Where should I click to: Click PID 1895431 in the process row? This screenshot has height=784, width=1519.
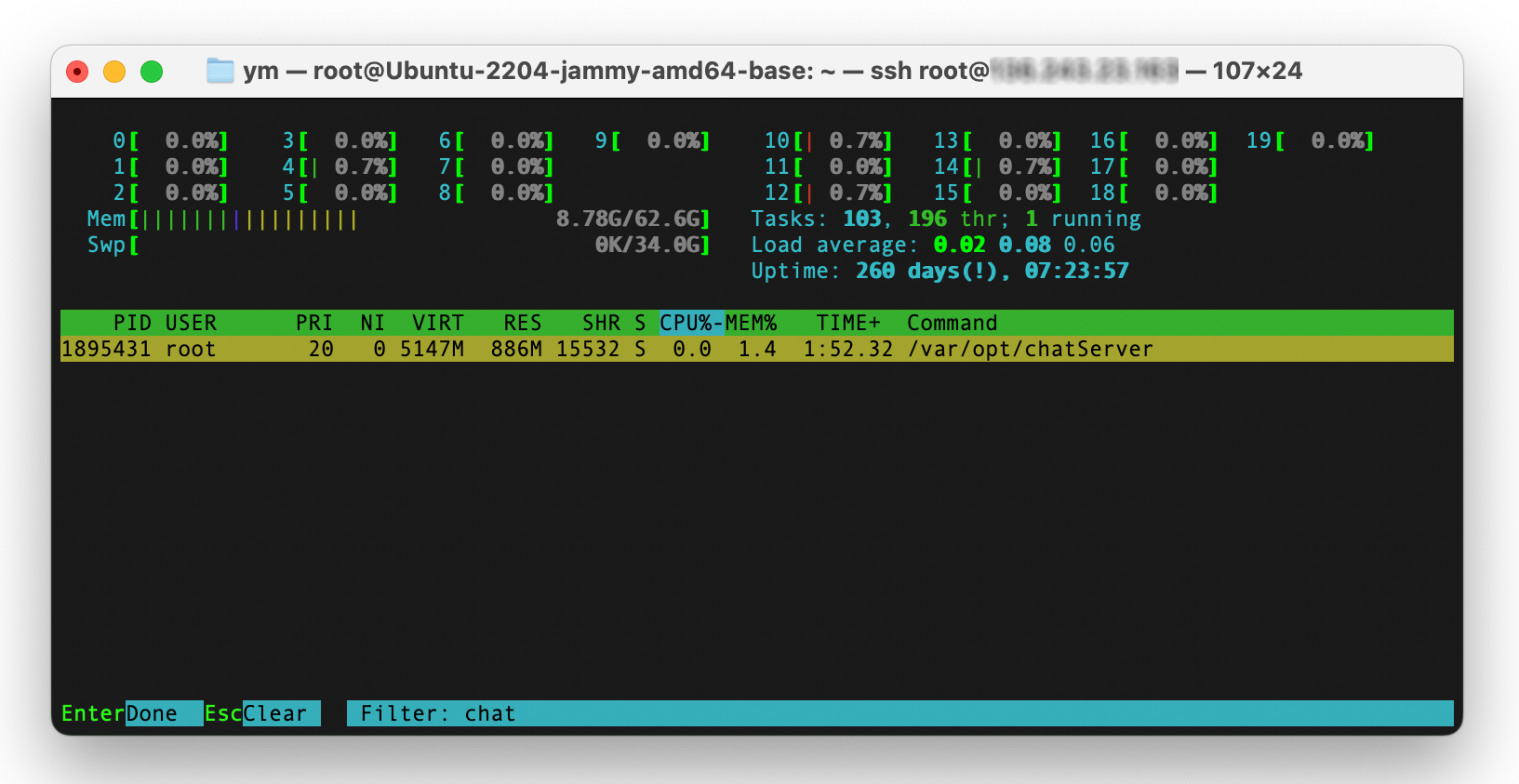[x=106, y=349]
